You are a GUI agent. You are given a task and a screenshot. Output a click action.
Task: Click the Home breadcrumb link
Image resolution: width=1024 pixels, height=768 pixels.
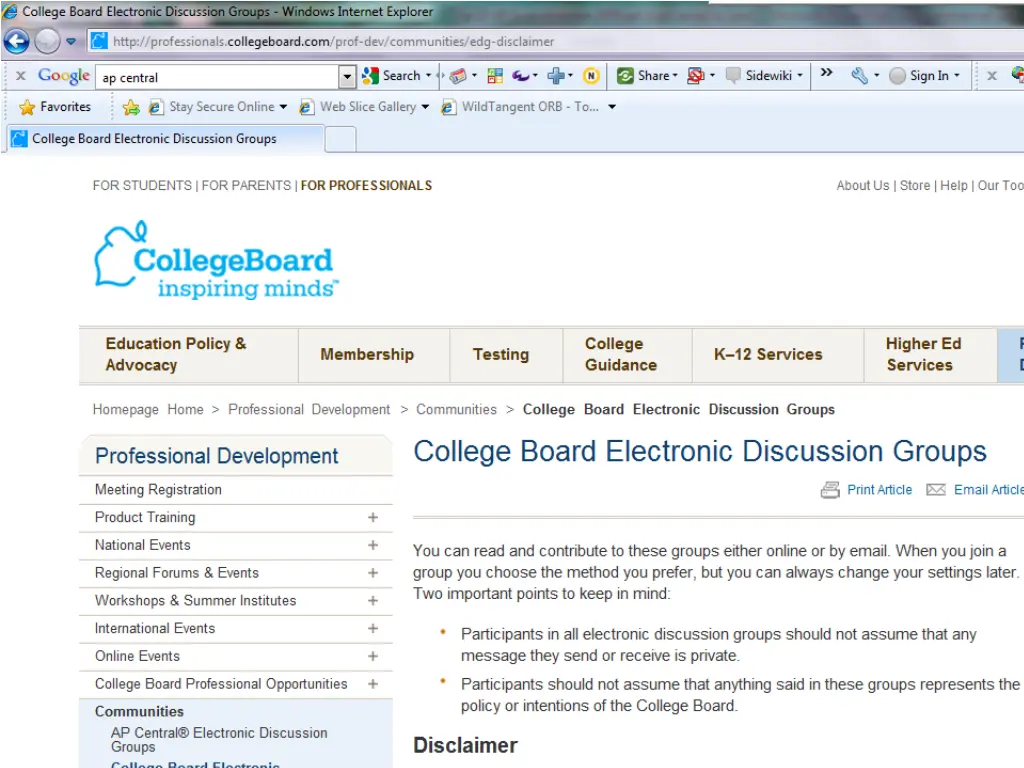pos(185,409)
